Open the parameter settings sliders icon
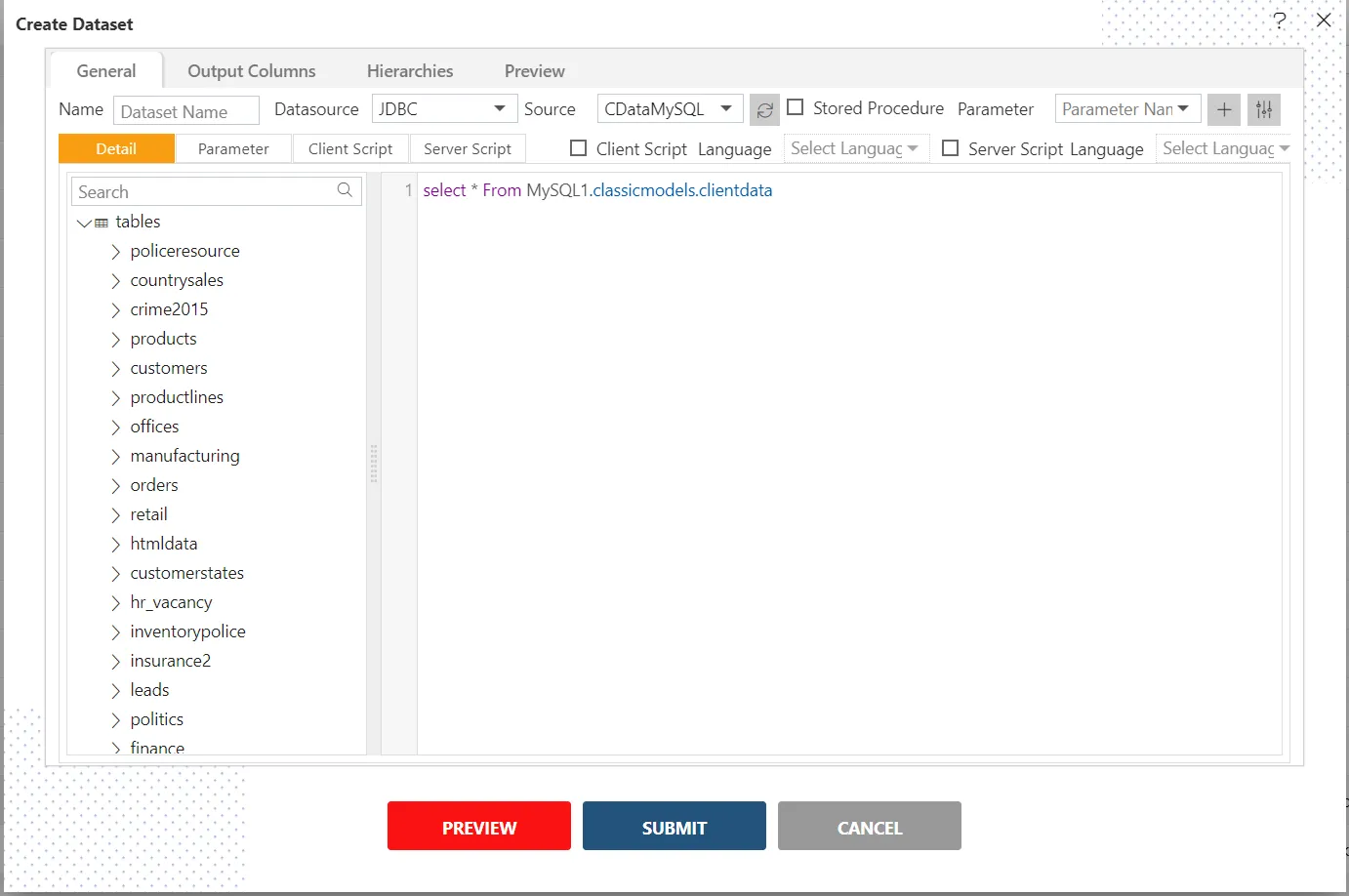The image size is (1349, 896). (x=1264, y=109)
